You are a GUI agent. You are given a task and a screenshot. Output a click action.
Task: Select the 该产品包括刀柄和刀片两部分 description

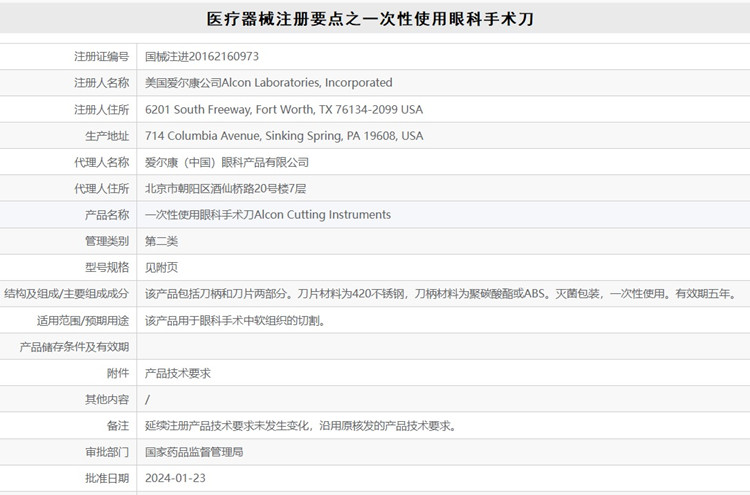coord(442,294)
